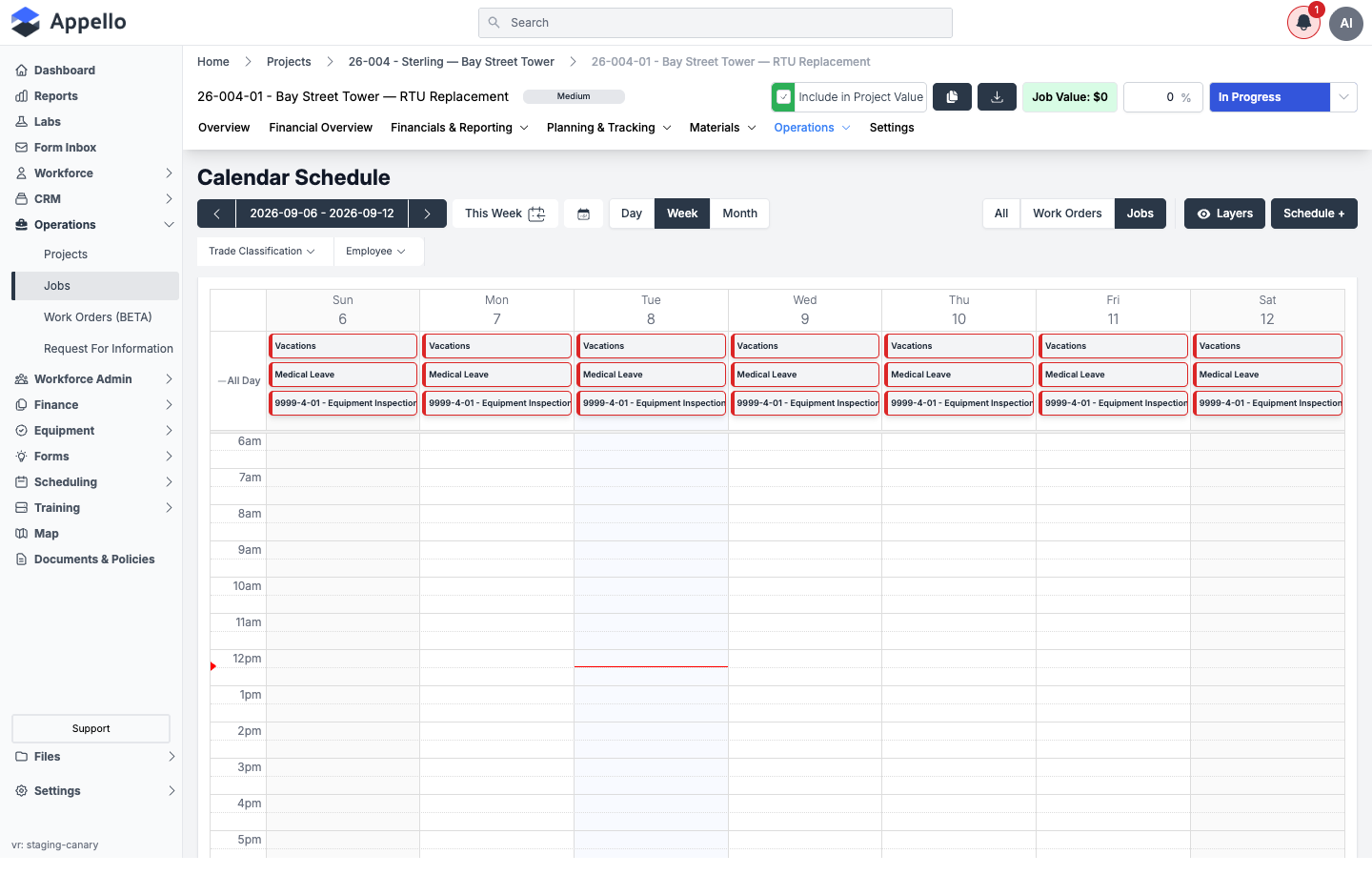Click the percent complete field
1372x875 pixels.
1162,97
